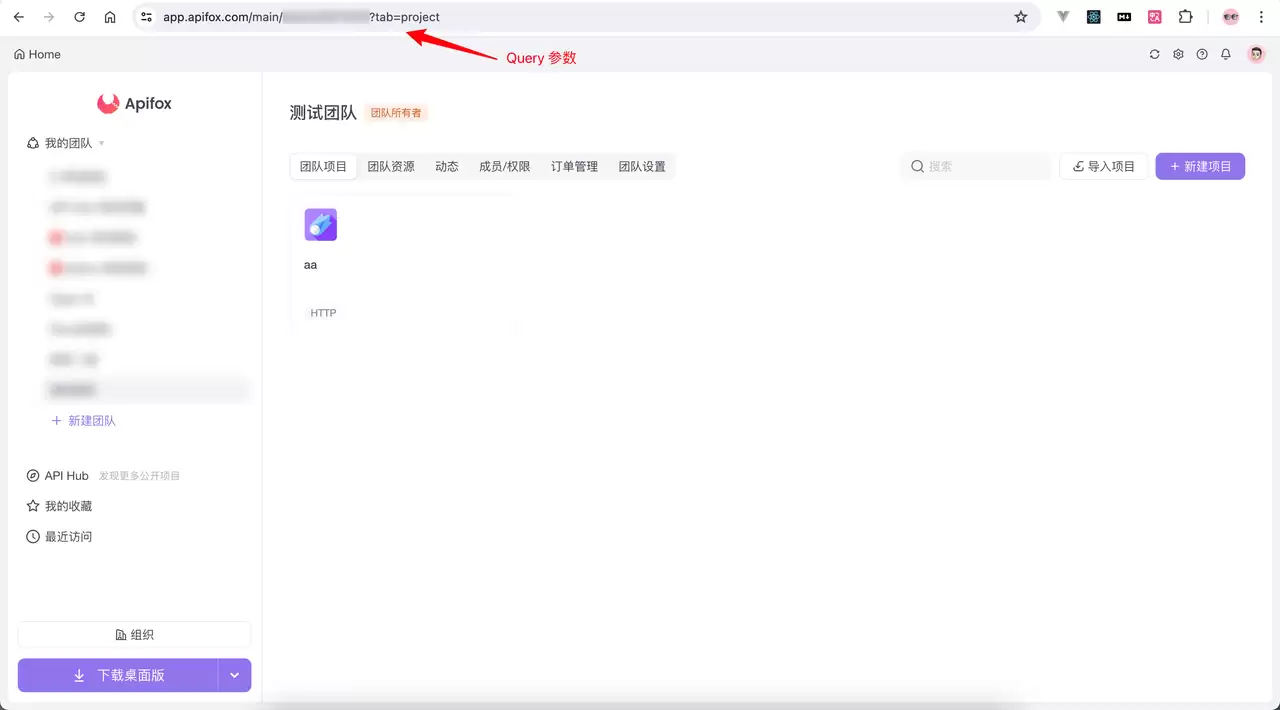Click the 团队所有者 badge

click(396, 113)
